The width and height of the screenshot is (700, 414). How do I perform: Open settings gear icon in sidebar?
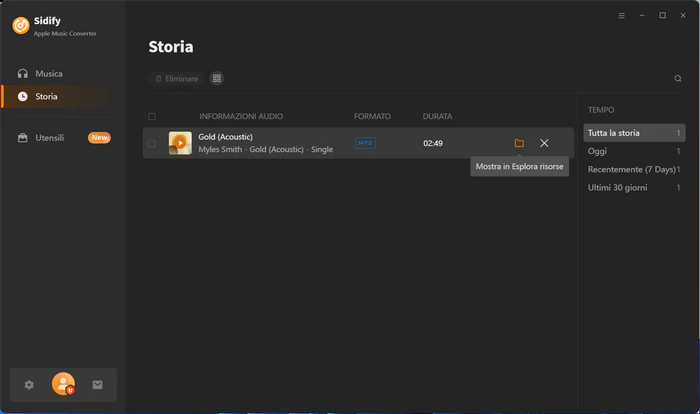point(29,385)
